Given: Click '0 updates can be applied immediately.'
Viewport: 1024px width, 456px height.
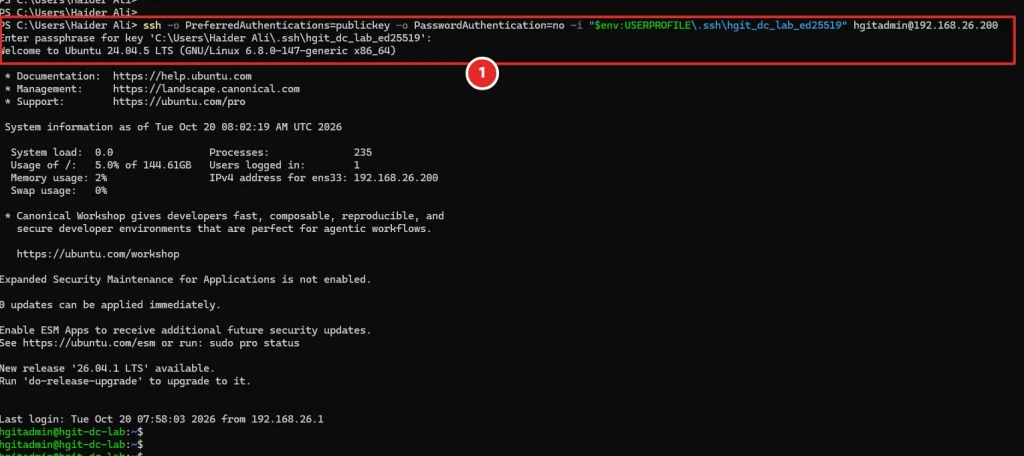Looking at the screenshot, I should (x=110, y=305).
